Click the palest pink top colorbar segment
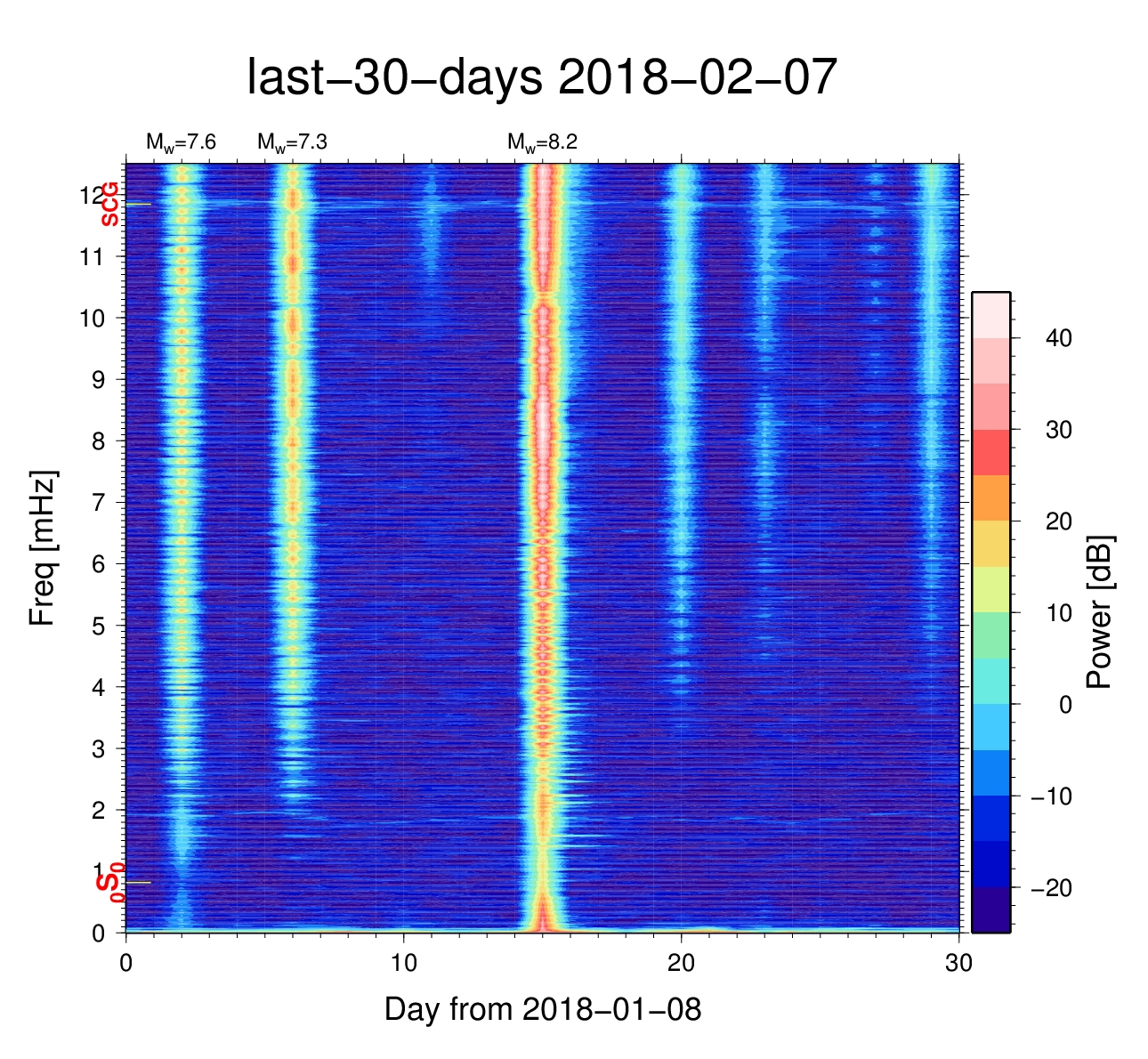Screen dimensions: 1148x1059 click(x=990, y=315)
